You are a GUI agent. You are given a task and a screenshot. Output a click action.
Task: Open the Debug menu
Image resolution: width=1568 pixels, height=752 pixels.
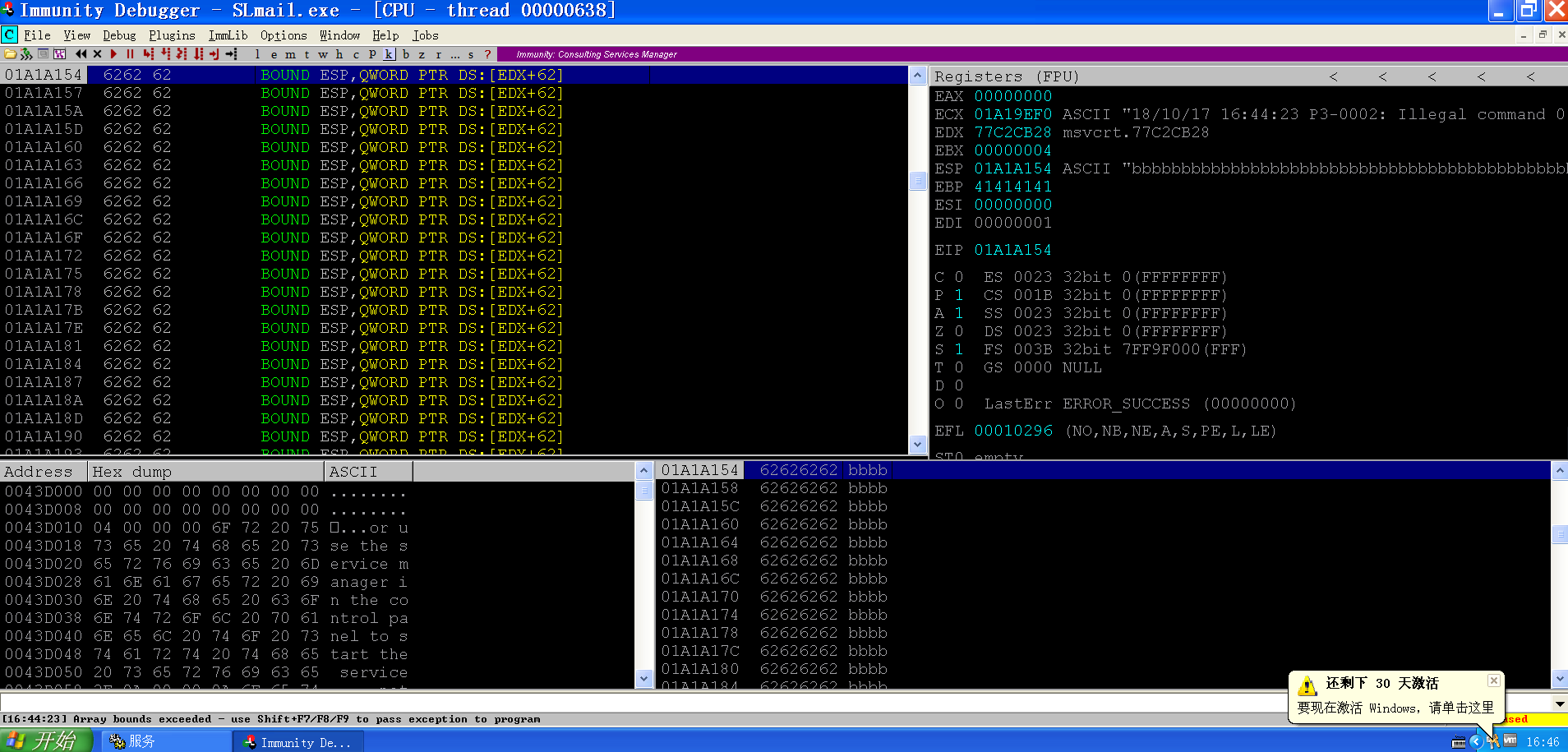(119, 35)
